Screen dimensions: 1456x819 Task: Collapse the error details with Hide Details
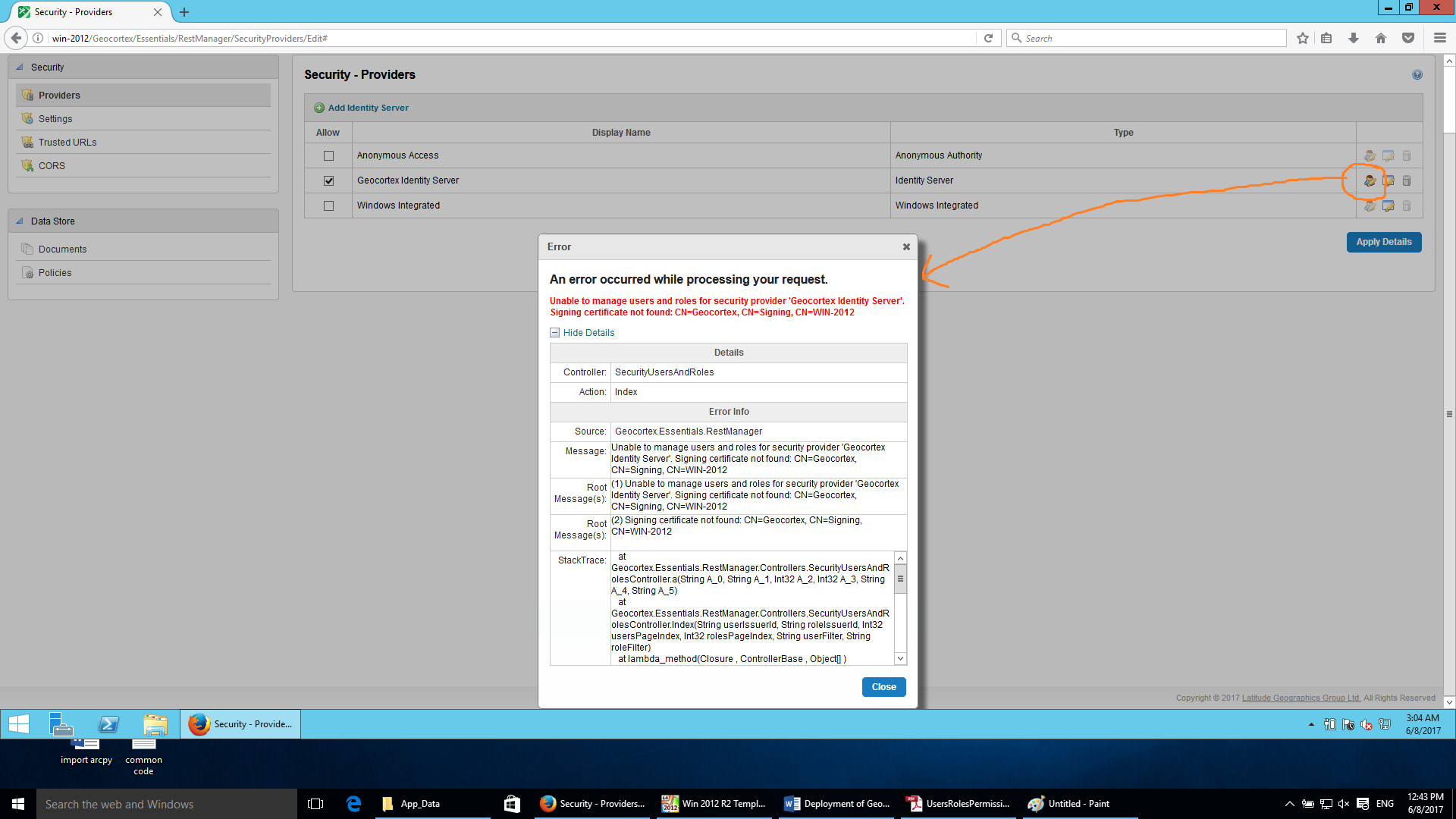582,333
